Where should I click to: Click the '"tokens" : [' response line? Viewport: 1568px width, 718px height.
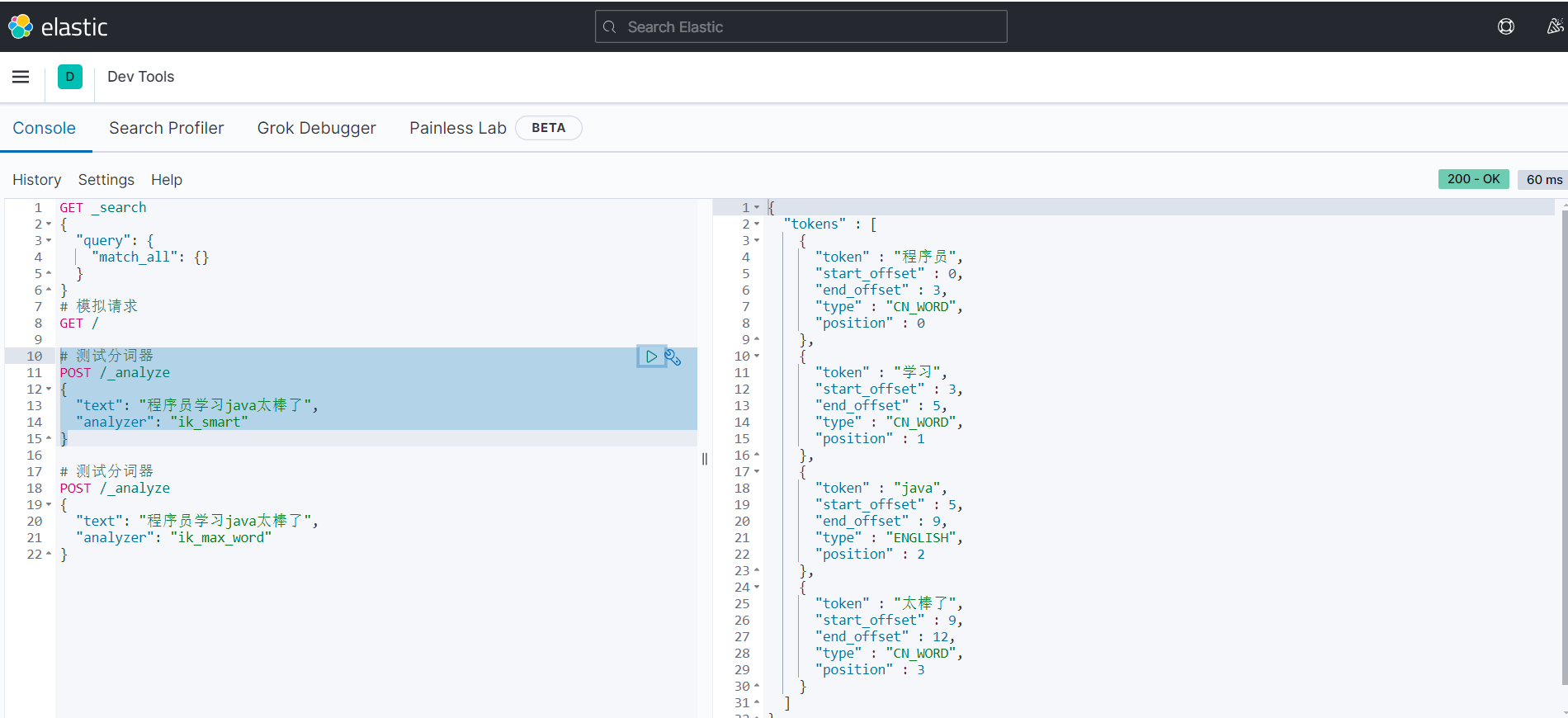tap(830, 224)
